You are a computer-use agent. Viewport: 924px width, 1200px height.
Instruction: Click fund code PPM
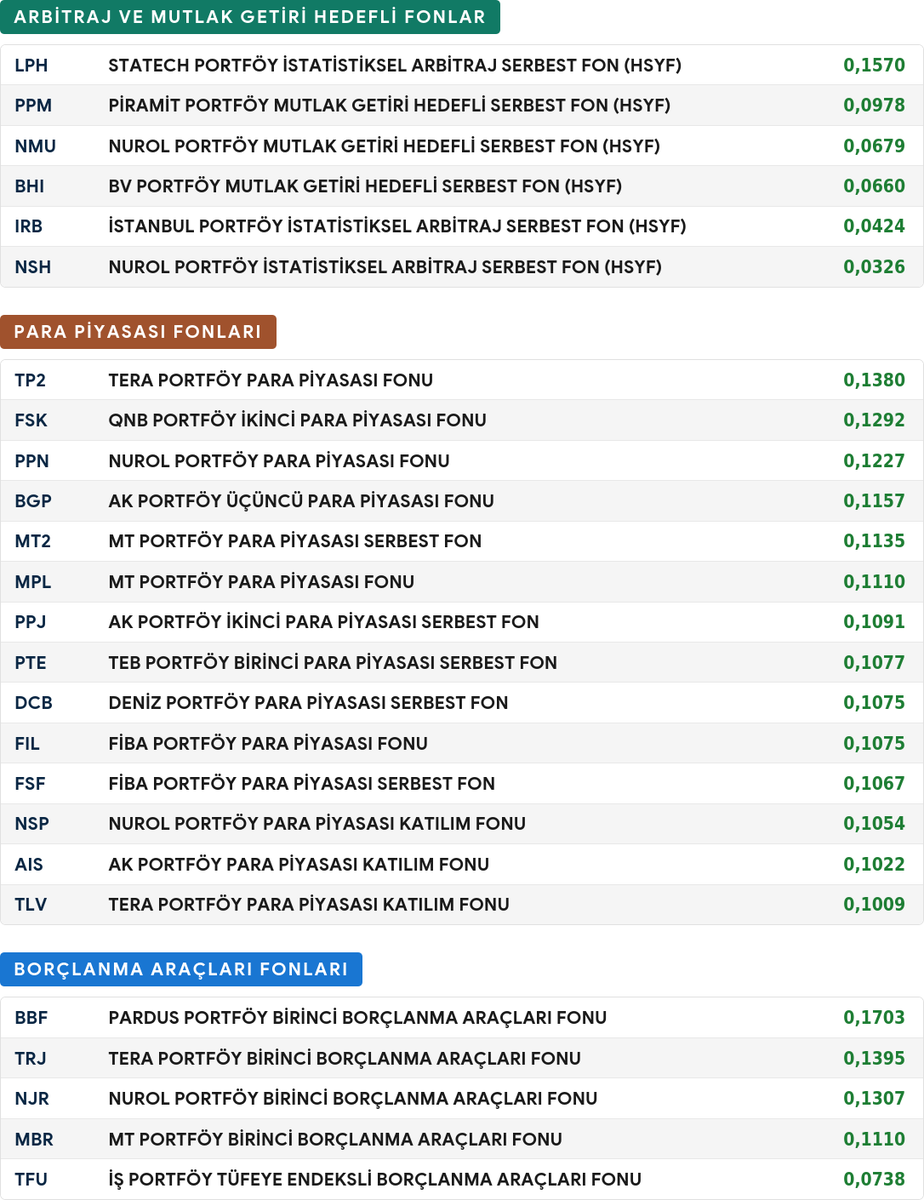33,105
